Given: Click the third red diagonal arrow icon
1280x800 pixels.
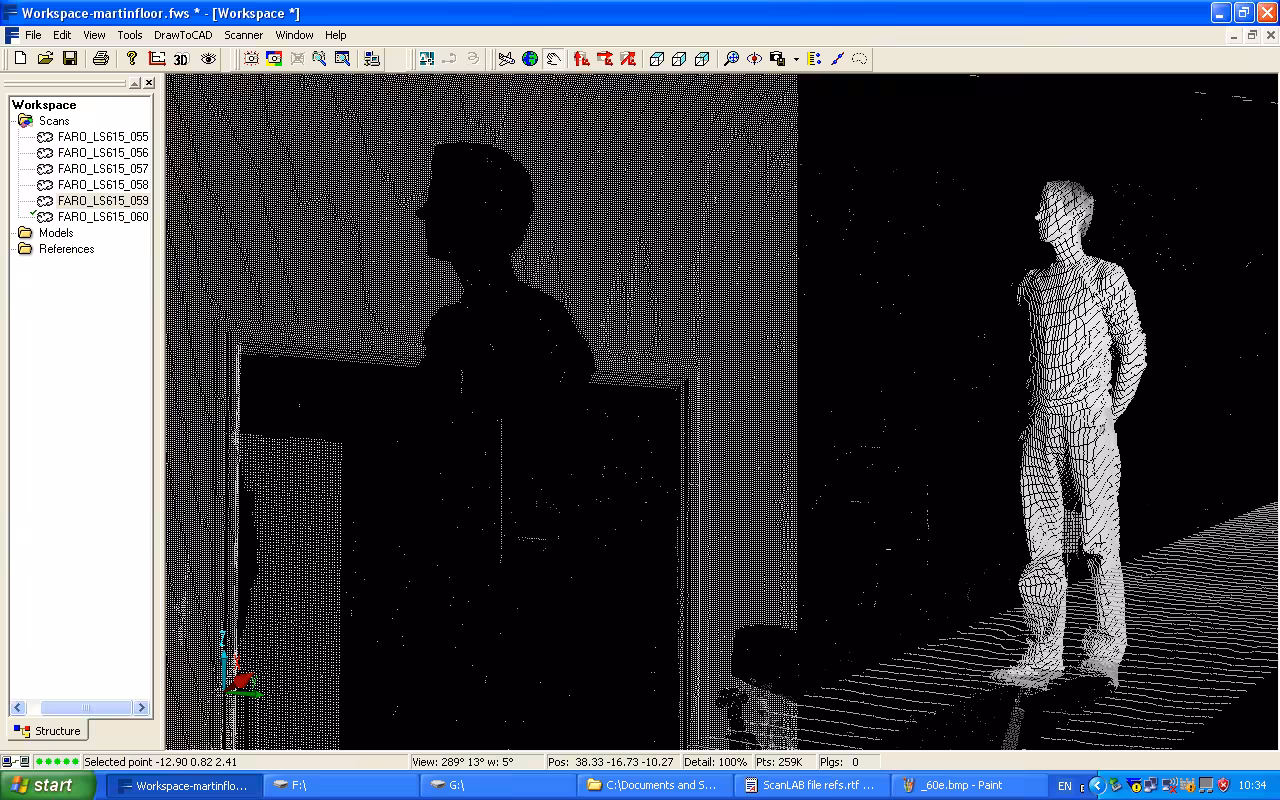Looking at the screenshot, I should tap(628, 59).
